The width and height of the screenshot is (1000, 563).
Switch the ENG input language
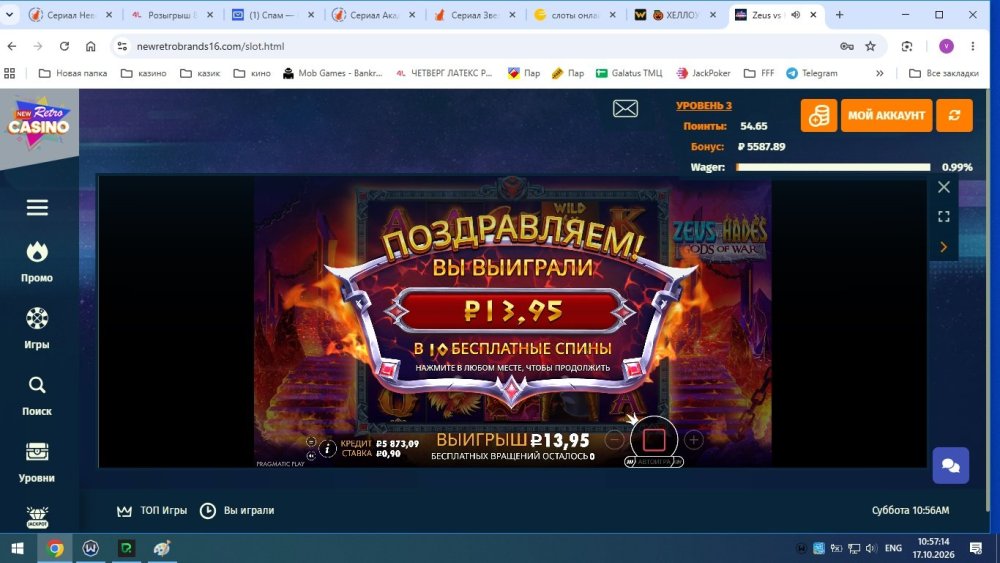tap(893, 548)
